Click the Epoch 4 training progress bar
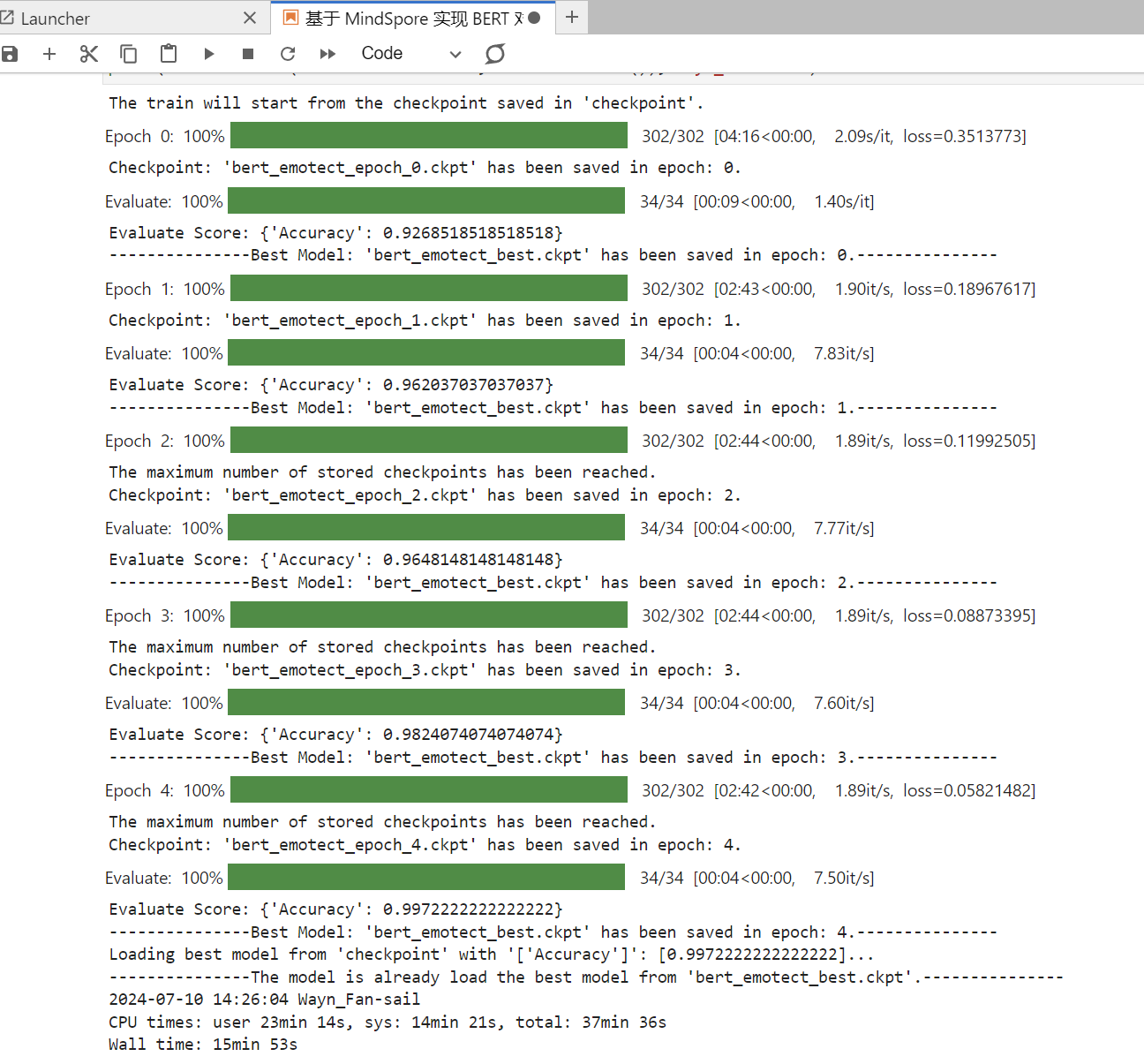Screen dimensions: 1144x1064 428,789
